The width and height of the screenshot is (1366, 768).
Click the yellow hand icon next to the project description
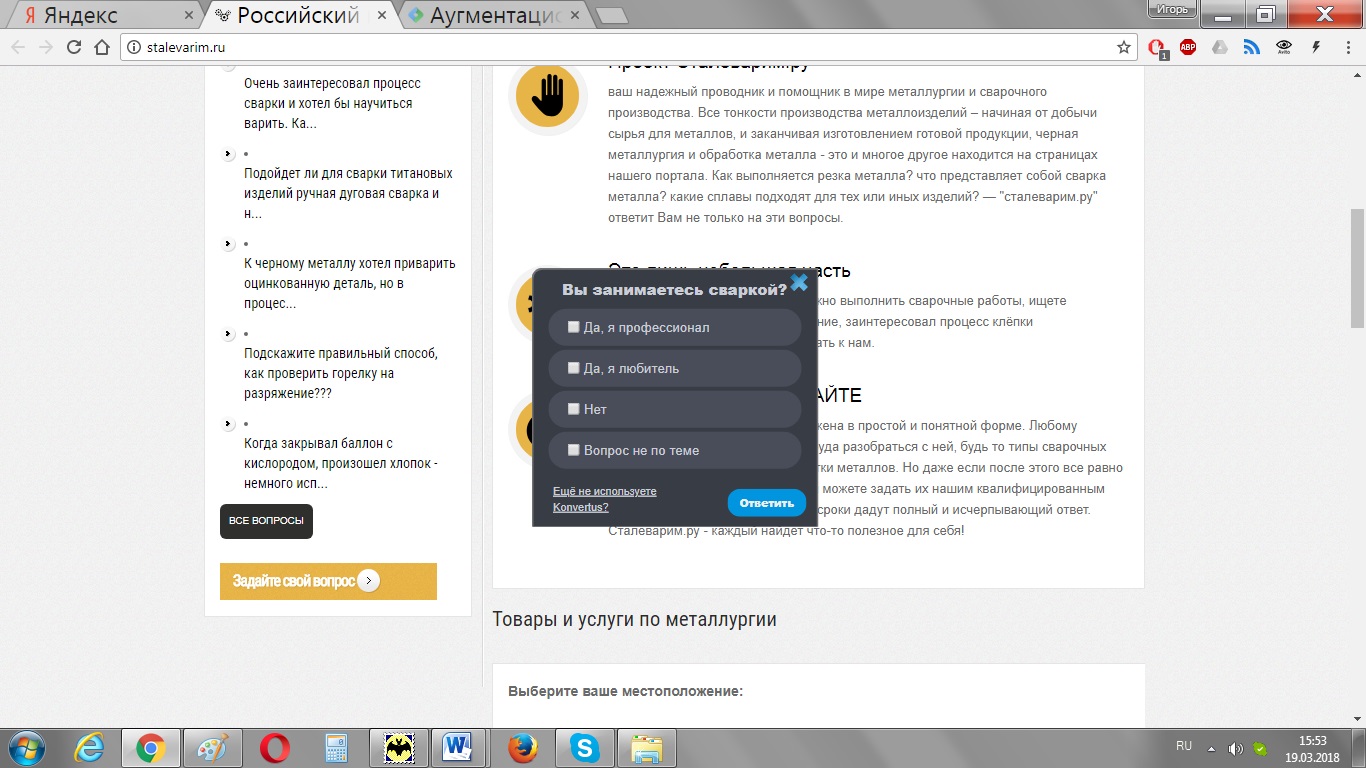click(x=547, y=97)
